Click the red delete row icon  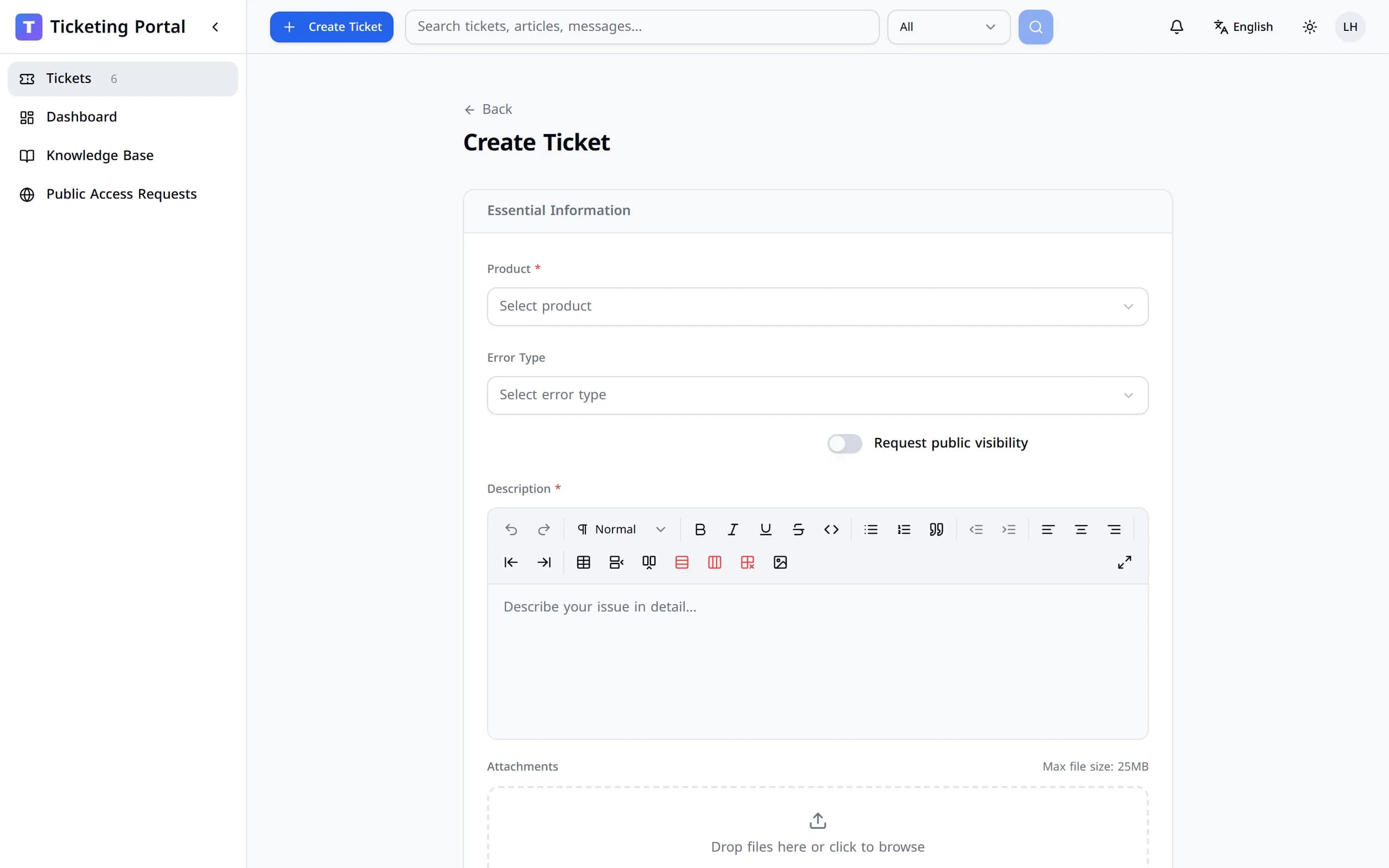coord(681,563)
